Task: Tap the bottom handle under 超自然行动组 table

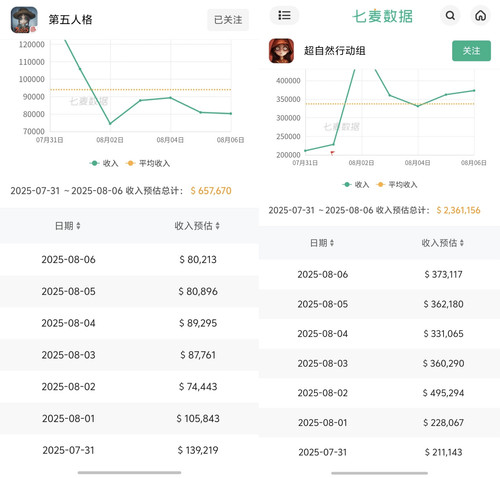Action: (379, 473)
